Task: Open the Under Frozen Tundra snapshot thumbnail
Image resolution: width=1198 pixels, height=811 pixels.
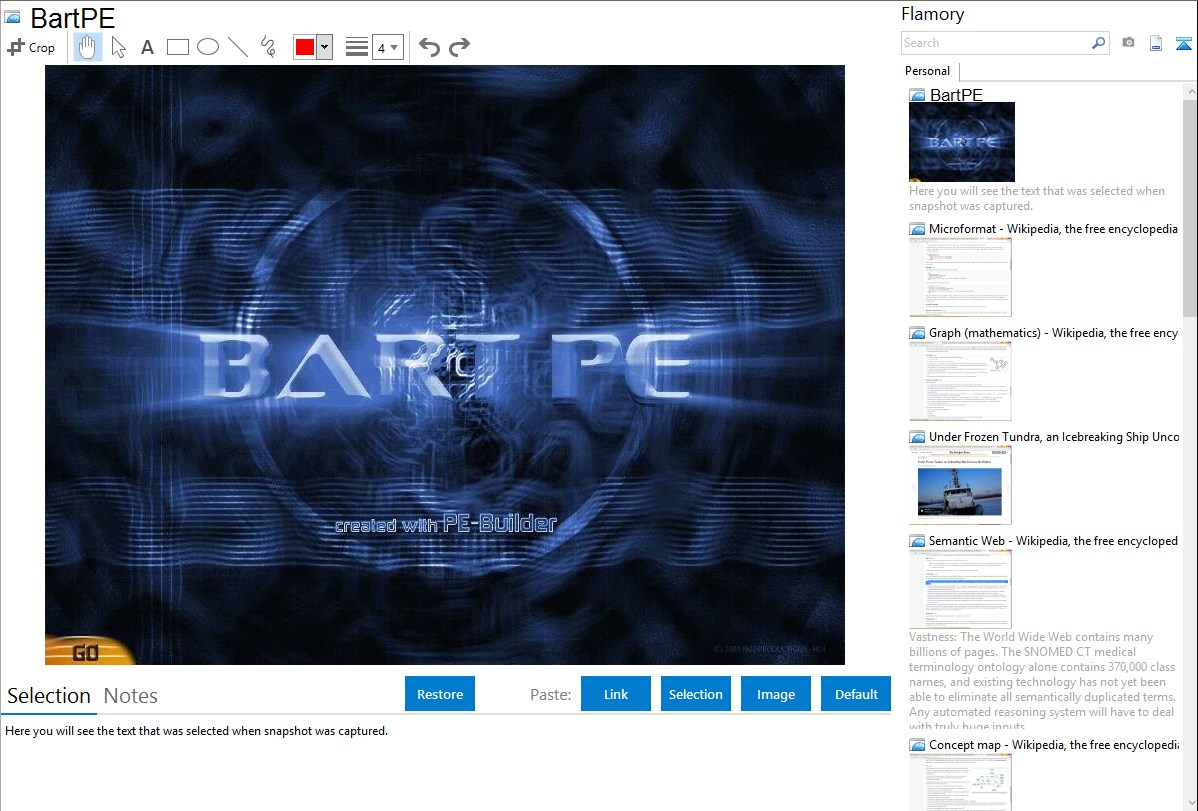Action: 960,485
